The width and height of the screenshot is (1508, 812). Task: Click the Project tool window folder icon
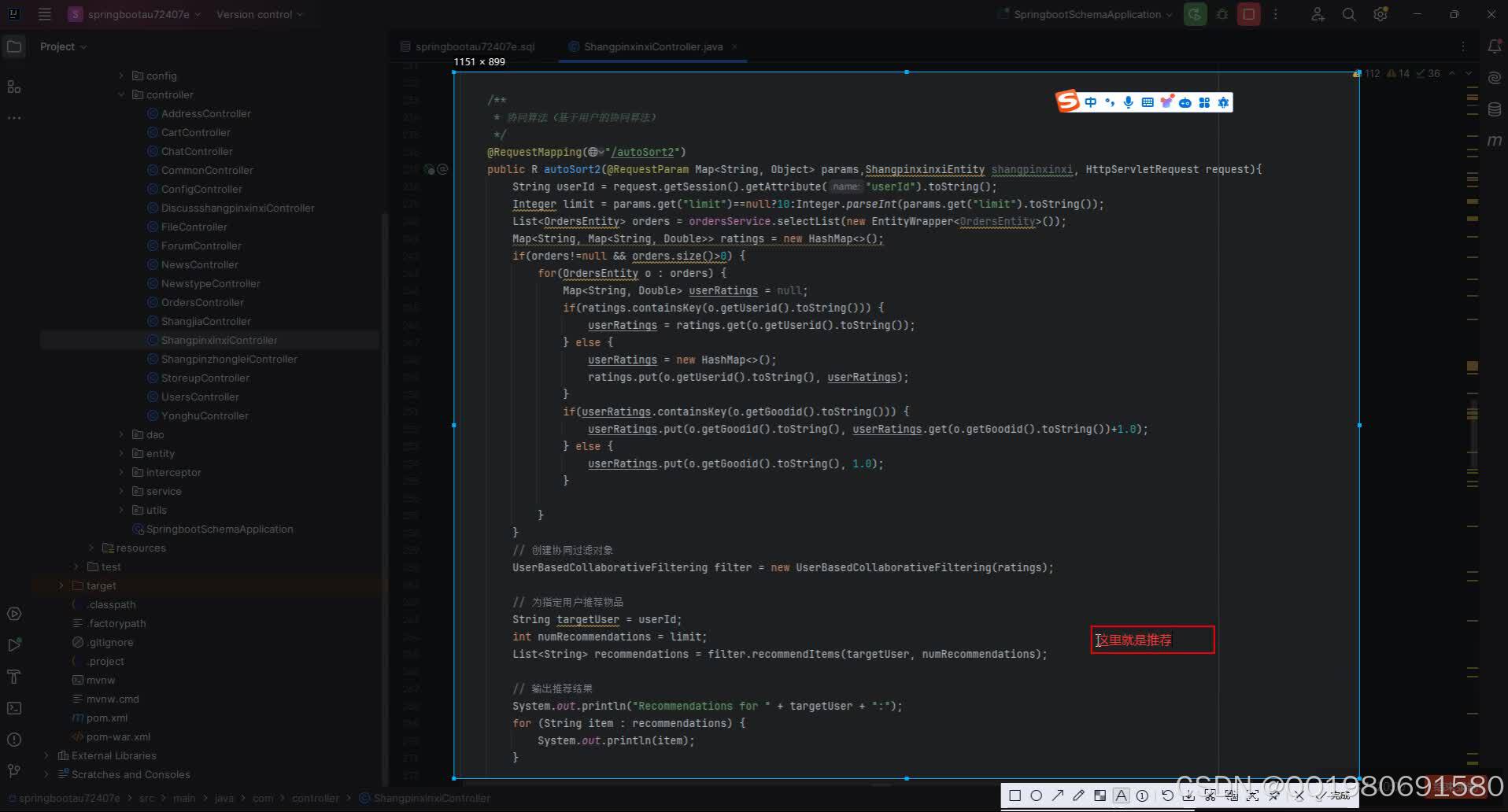pos(14,46)
